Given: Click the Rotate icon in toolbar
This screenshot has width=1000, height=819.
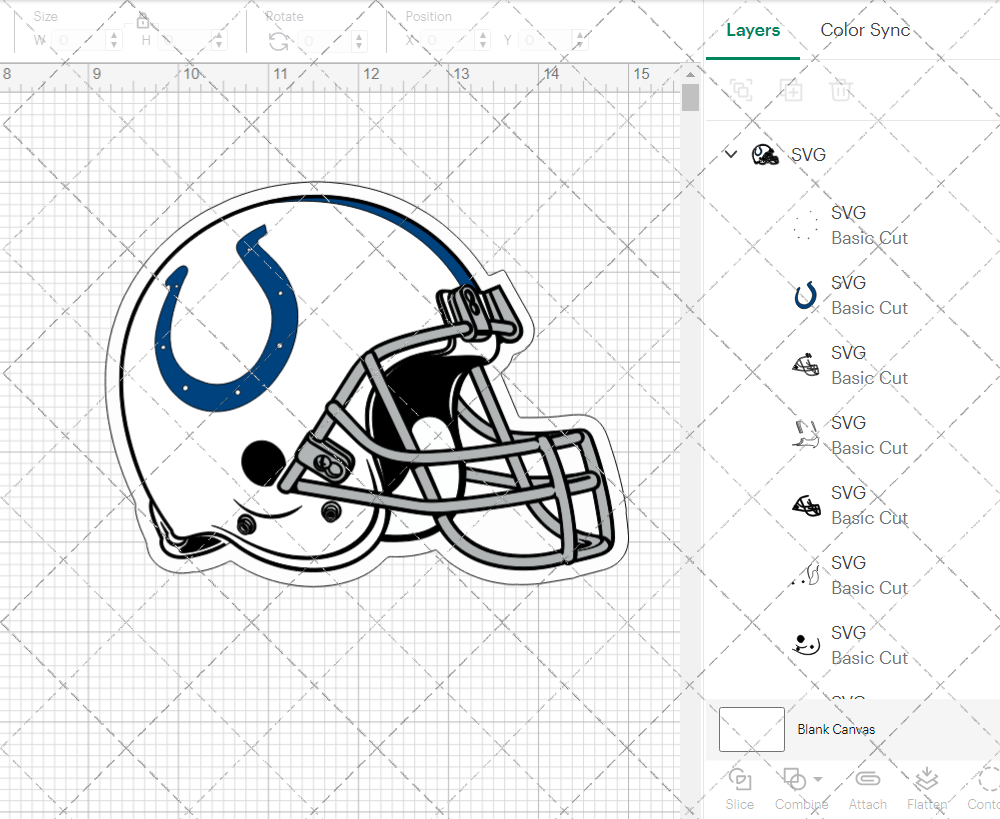Looking at the screenshot, I should 279,41.
